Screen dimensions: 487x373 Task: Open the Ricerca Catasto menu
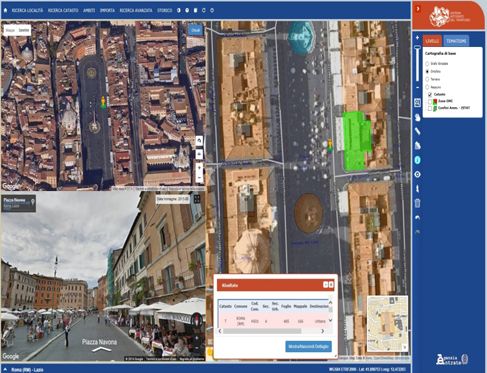pos(63,10)
